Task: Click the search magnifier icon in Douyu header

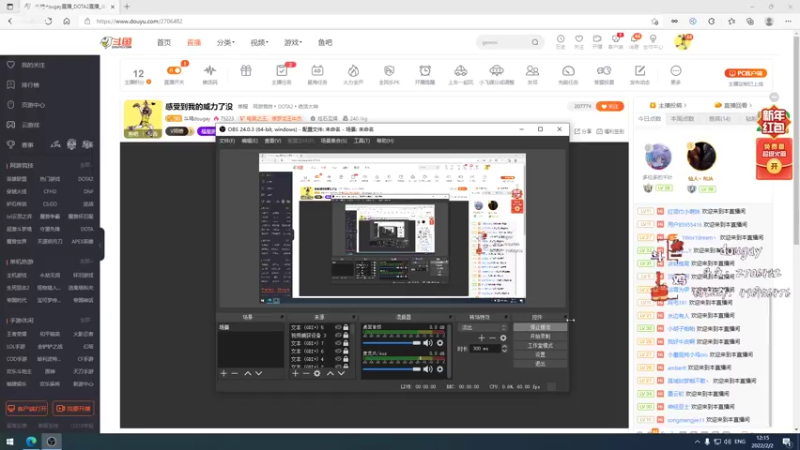Action: pos(535,42)
